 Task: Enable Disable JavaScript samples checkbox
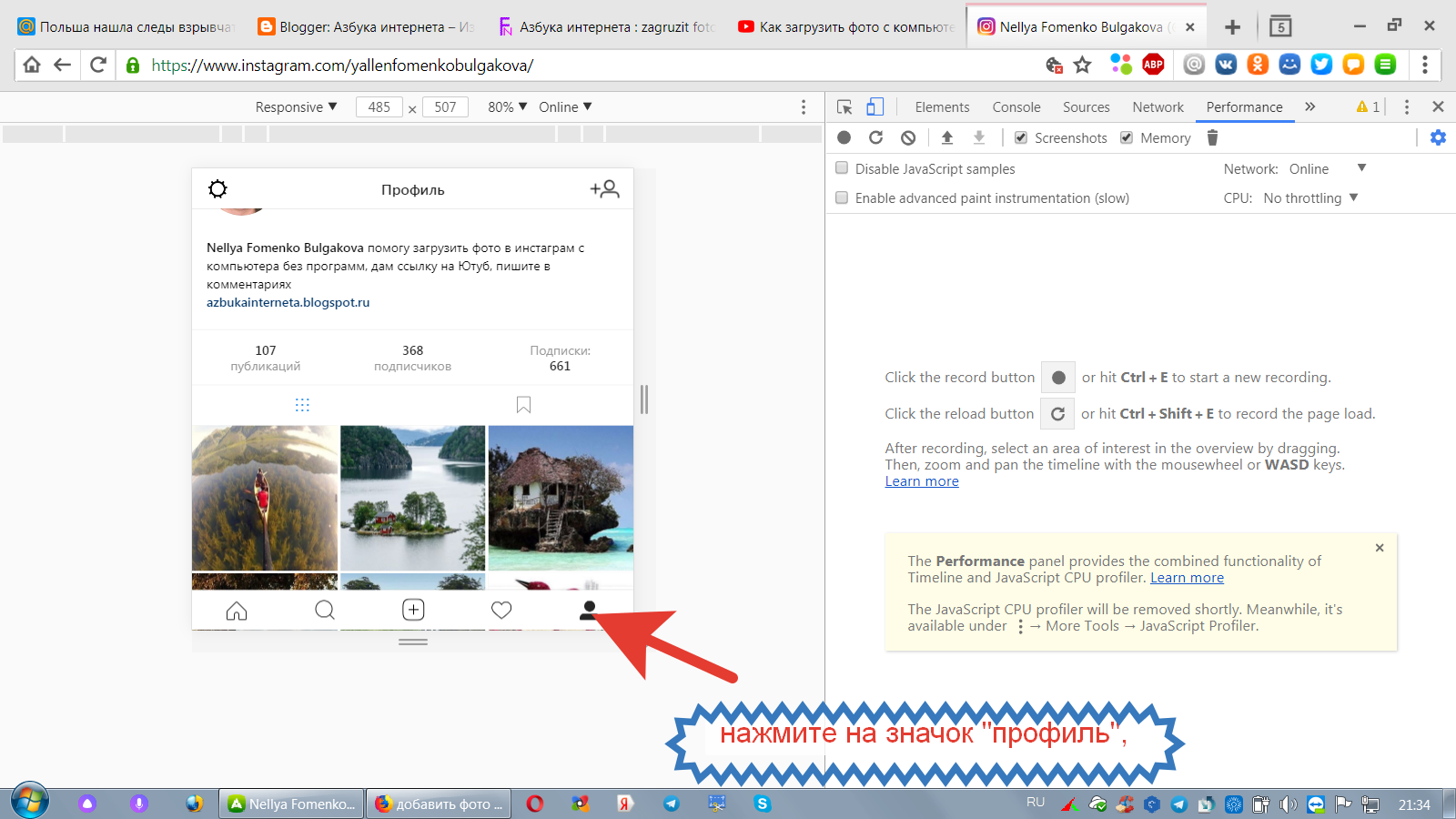click(x=842, y=168)
